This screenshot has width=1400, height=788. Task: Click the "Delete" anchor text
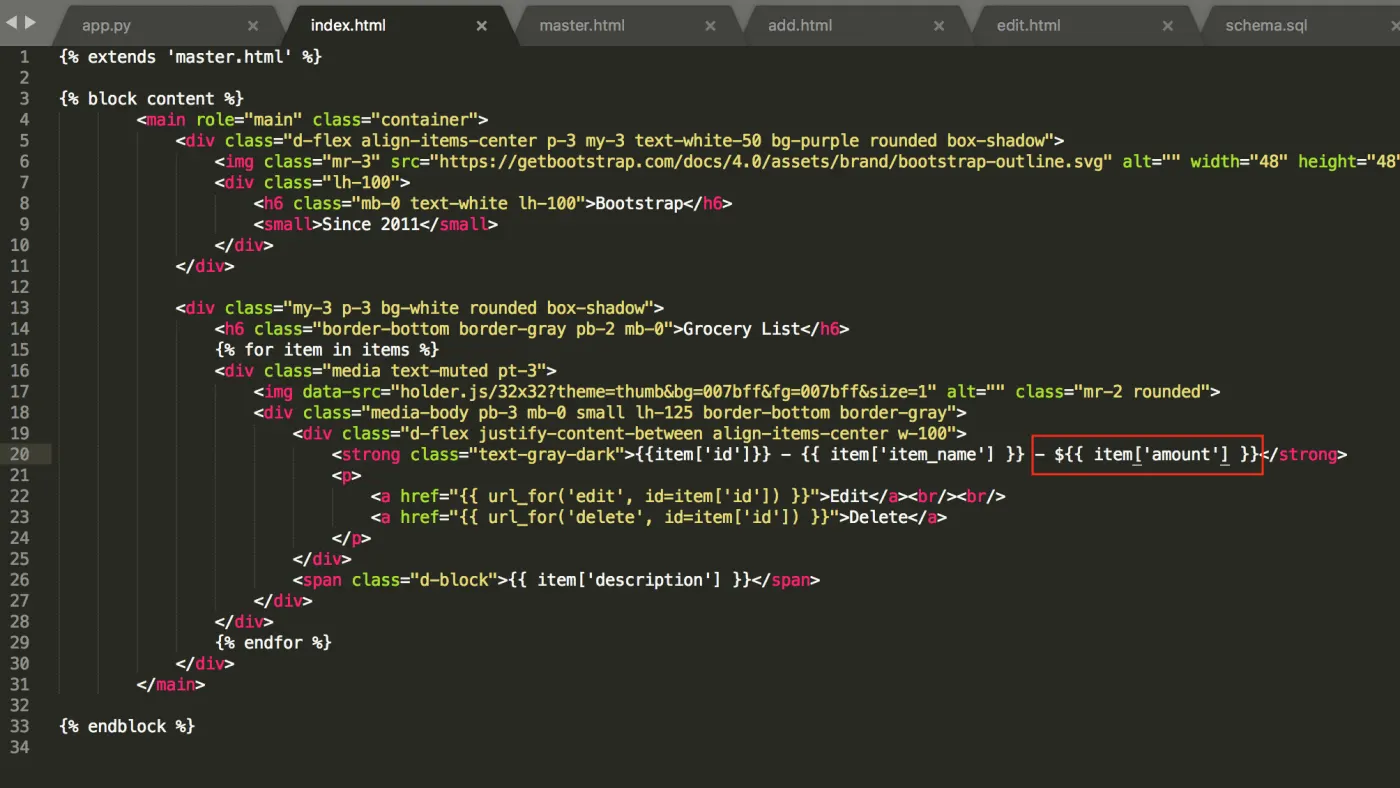click(x=879, y=517)
